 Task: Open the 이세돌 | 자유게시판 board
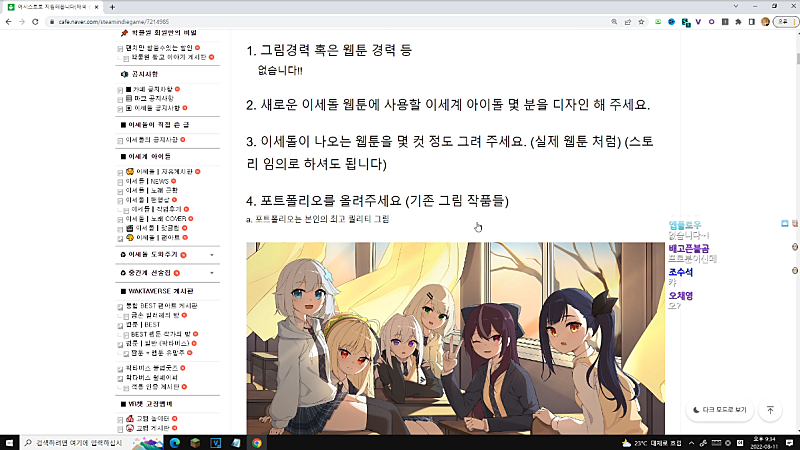(164, 172)
